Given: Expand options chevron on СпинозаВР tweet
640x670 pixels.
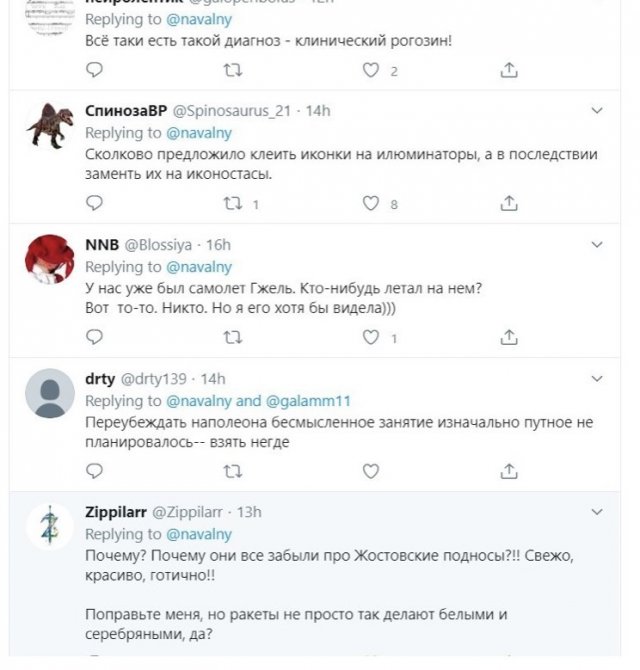Looking at the screenshot, I should [x=597, y=110].
